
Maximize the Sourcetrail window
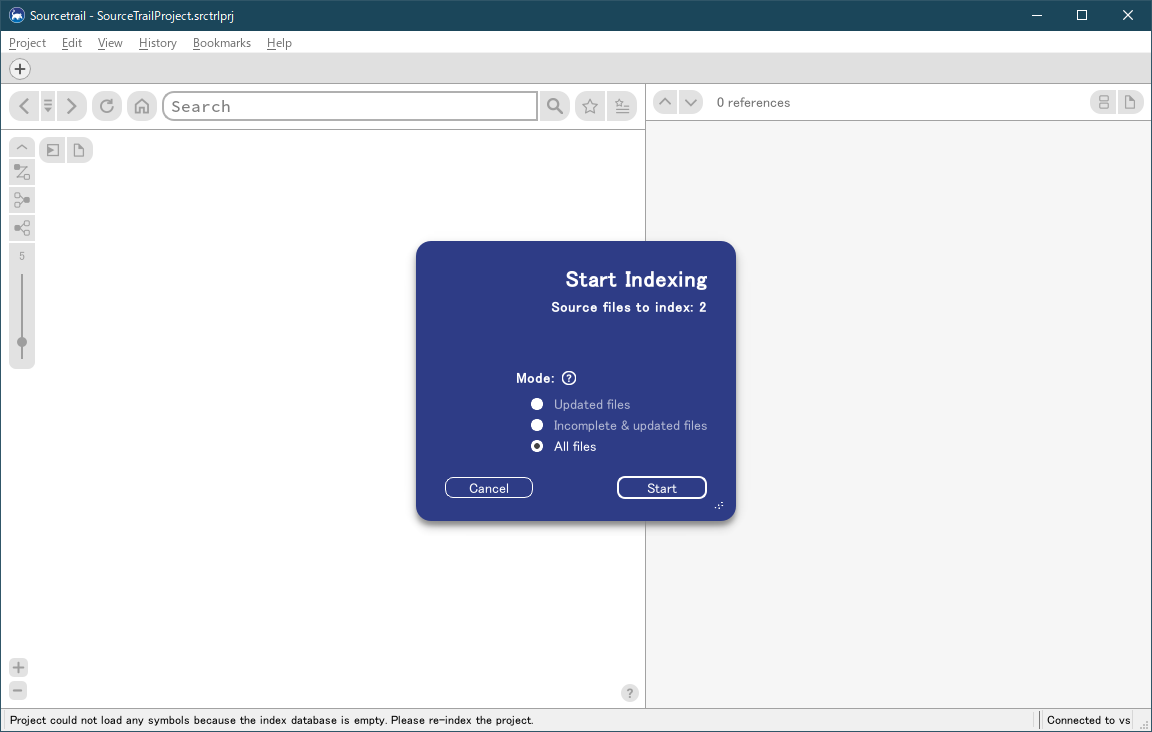coord(1081,15)
